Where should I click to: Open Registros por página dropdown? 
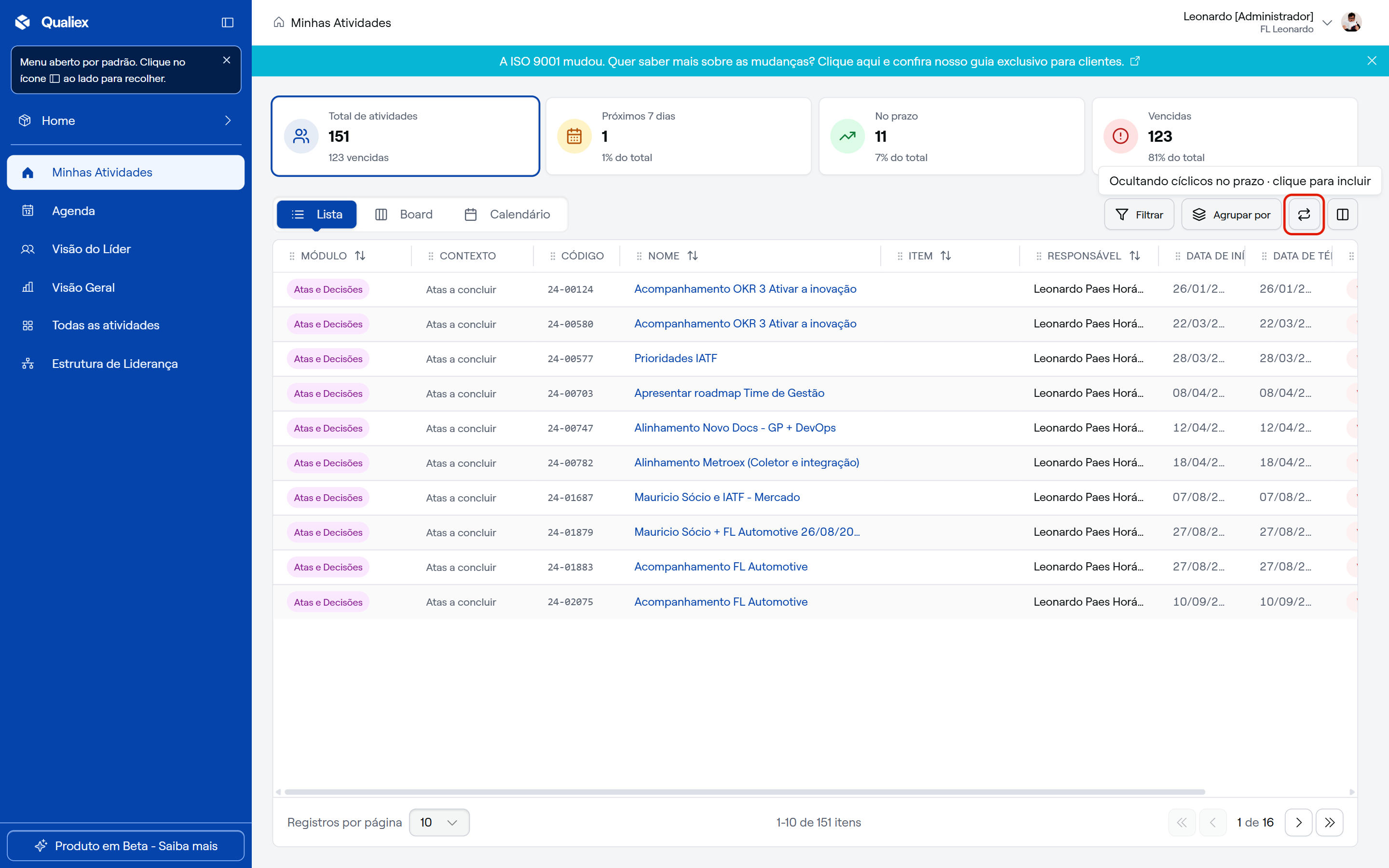439,822
